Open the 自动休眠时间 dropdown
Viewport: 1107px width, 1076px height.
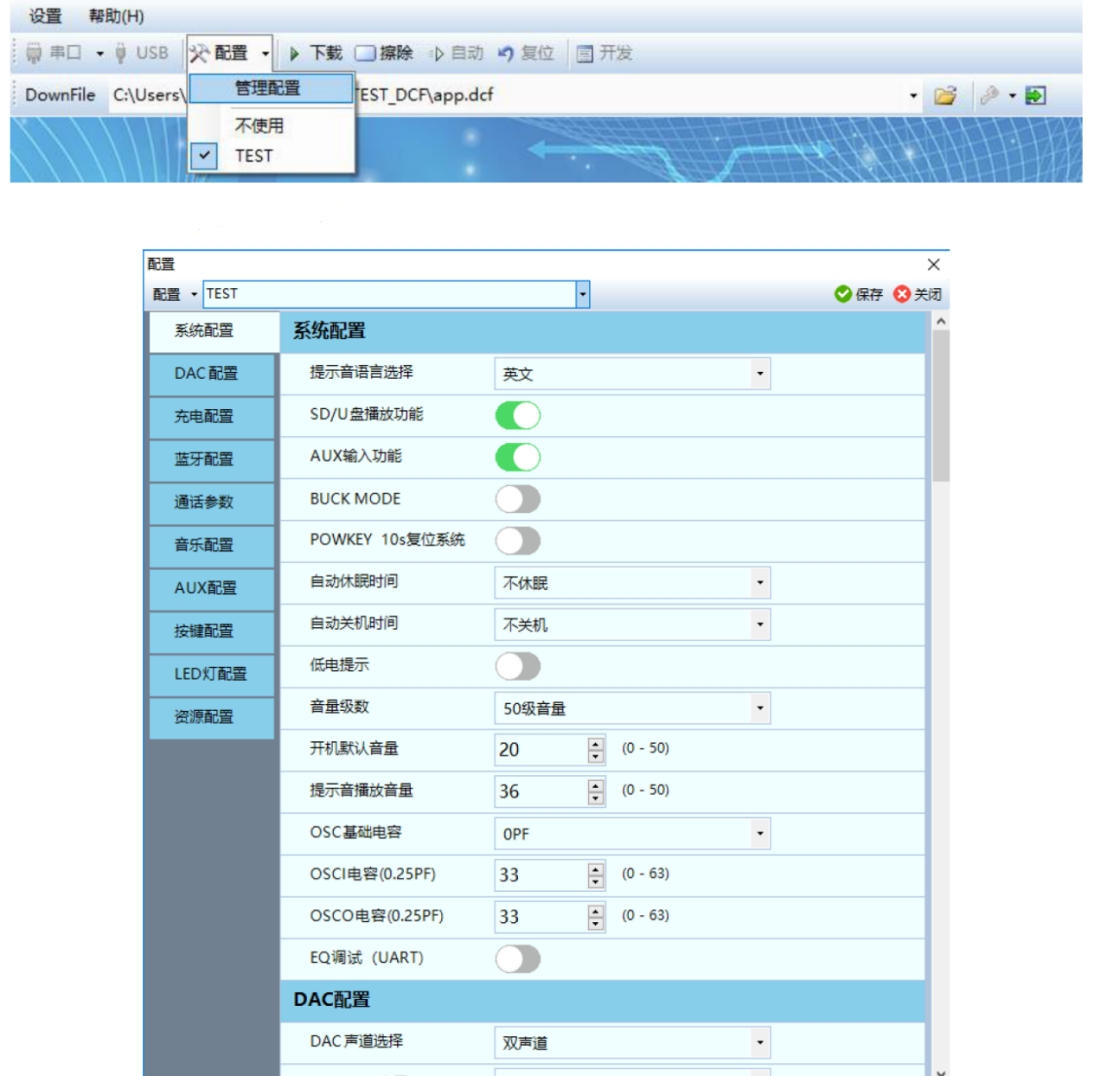coord(633,583)
